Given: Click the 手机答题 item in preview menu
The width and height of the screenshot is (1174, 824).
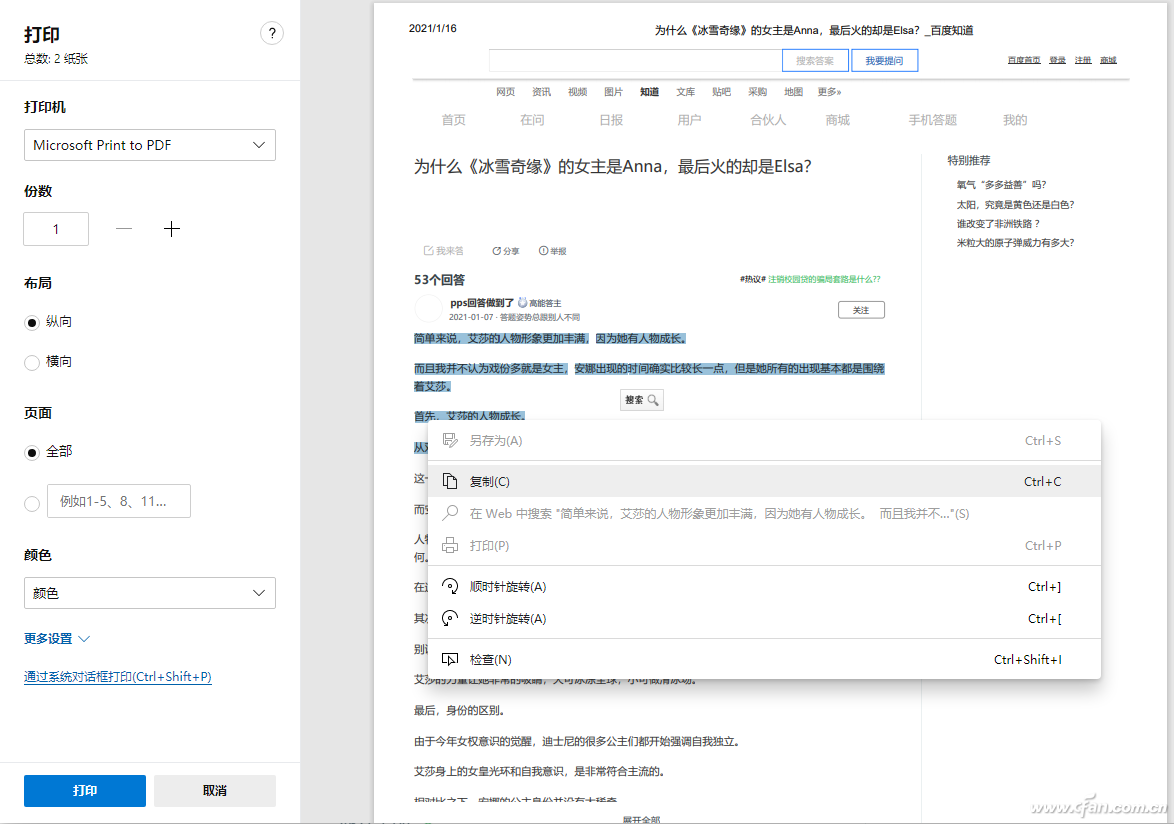Looking at the screenshot, I should pos(932,120).
